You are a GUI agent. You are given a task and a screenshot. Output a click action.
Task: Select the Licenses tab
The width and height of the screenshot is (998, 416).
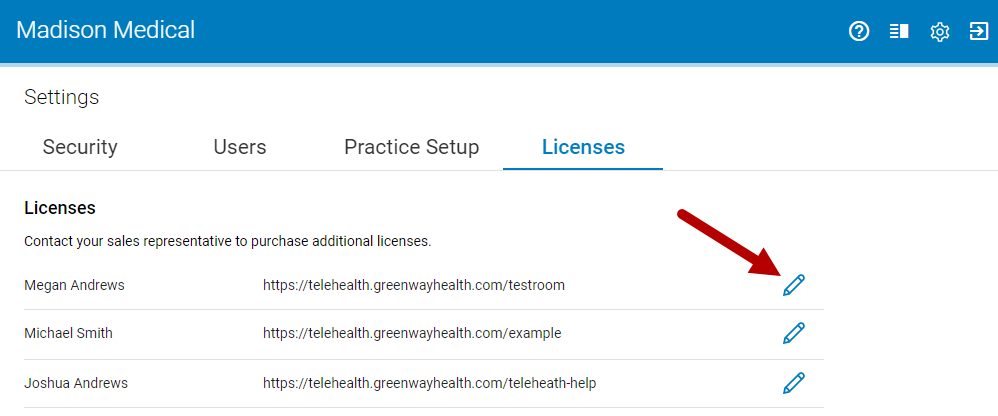pyautogui.click(x=583, y=147)
